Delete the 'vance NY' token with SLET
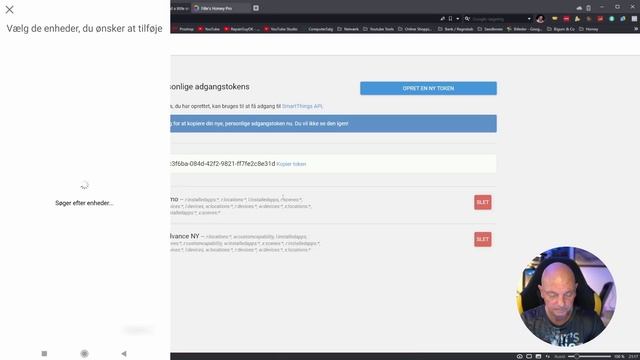 (x=482, y=239)
